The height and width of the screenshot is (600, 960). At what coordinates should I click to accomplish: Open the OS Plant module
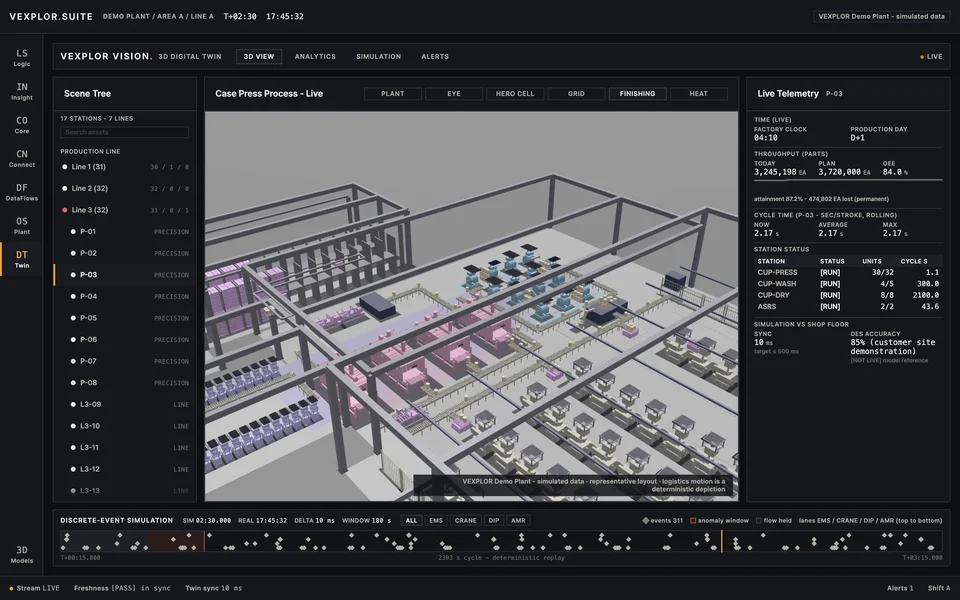point(21,226)
